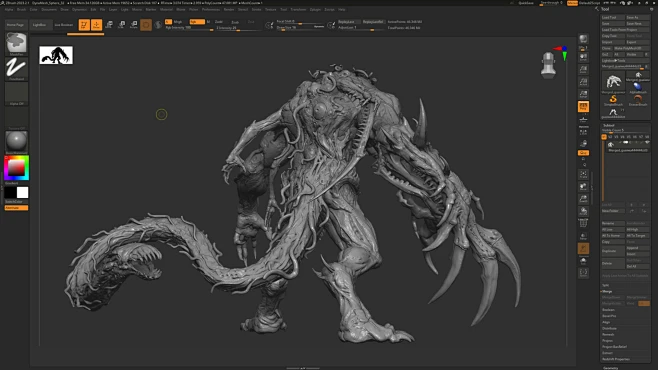Adjust the Rgb Intensity slider
This screenshot has width=658, height=370.
pos(189,28)
